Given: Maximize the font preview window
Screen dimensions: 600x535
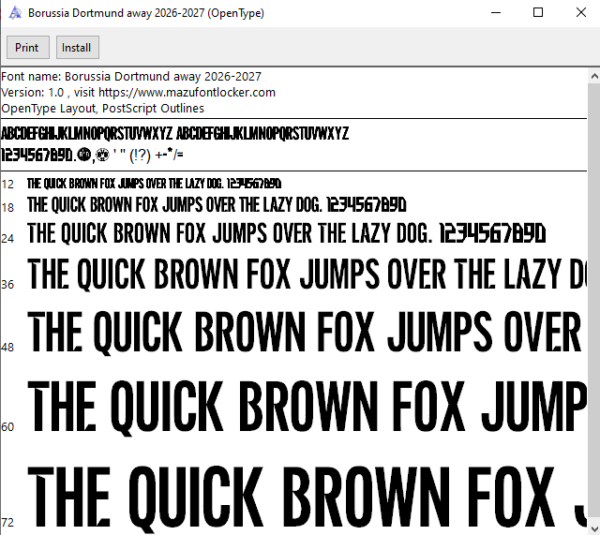Looking at the screenshot, I should coord(538,13).
